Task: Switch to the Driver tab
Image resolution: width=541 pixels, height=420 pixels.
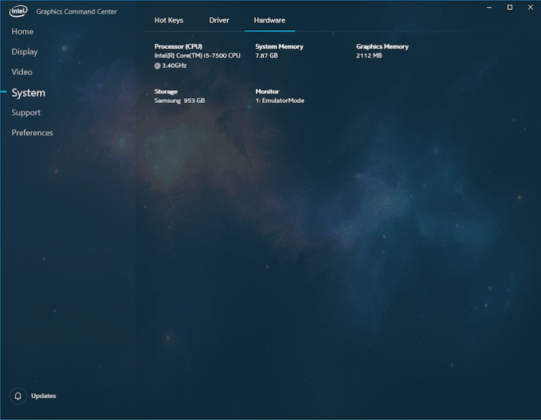Action: 219,20
